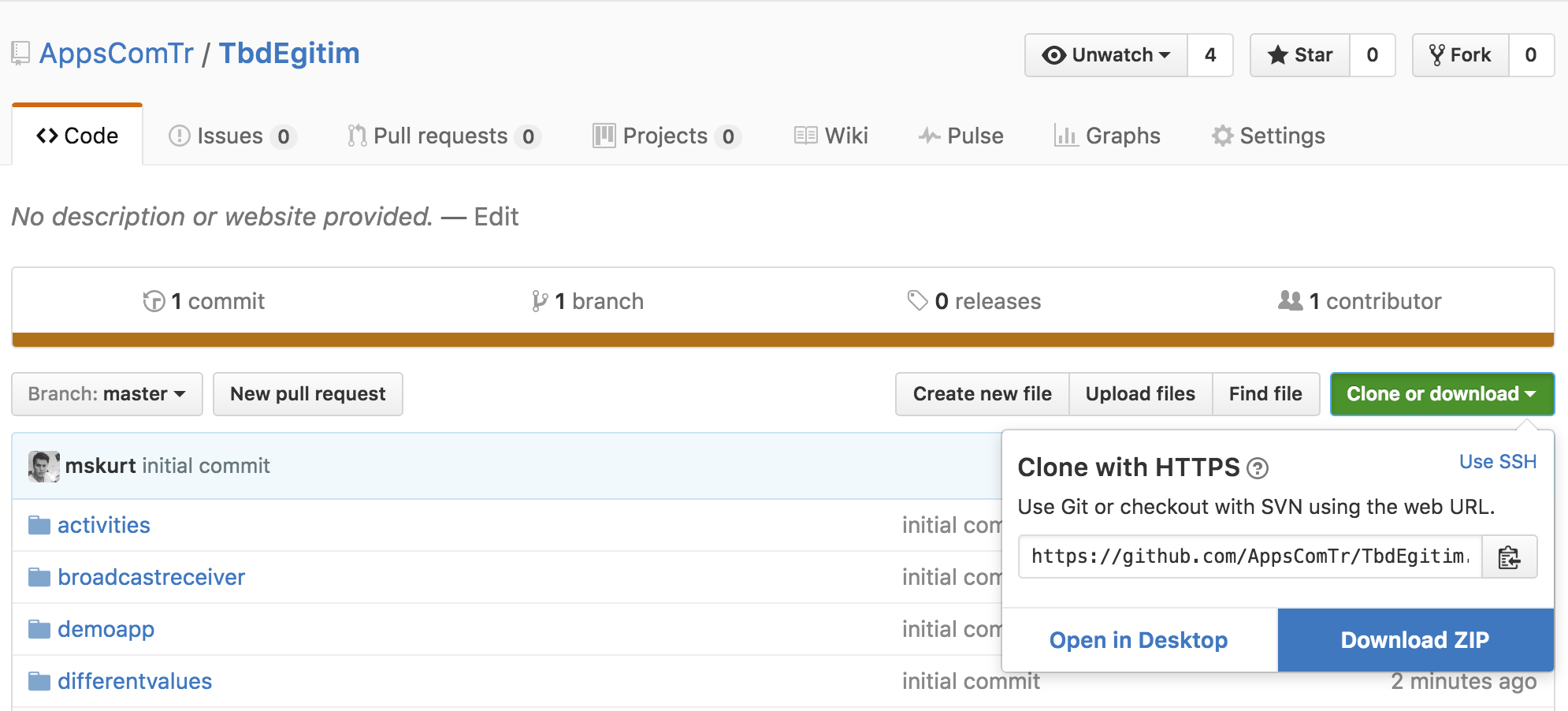Click the stargazers count beside Star
Viewport: 1568px width, 711px height.
[1373, 55]
